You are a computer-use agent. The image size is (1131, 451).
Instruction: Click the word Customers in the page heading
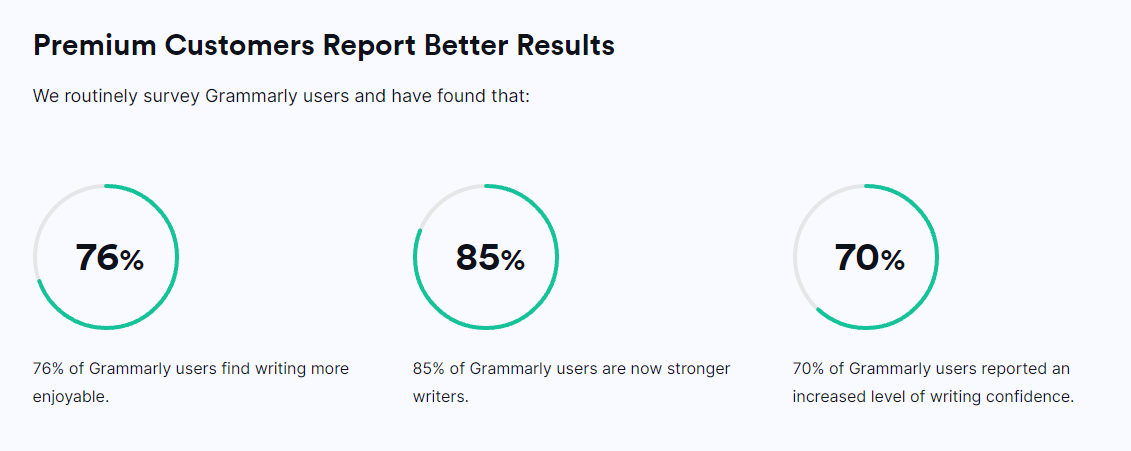click(239, 45)
